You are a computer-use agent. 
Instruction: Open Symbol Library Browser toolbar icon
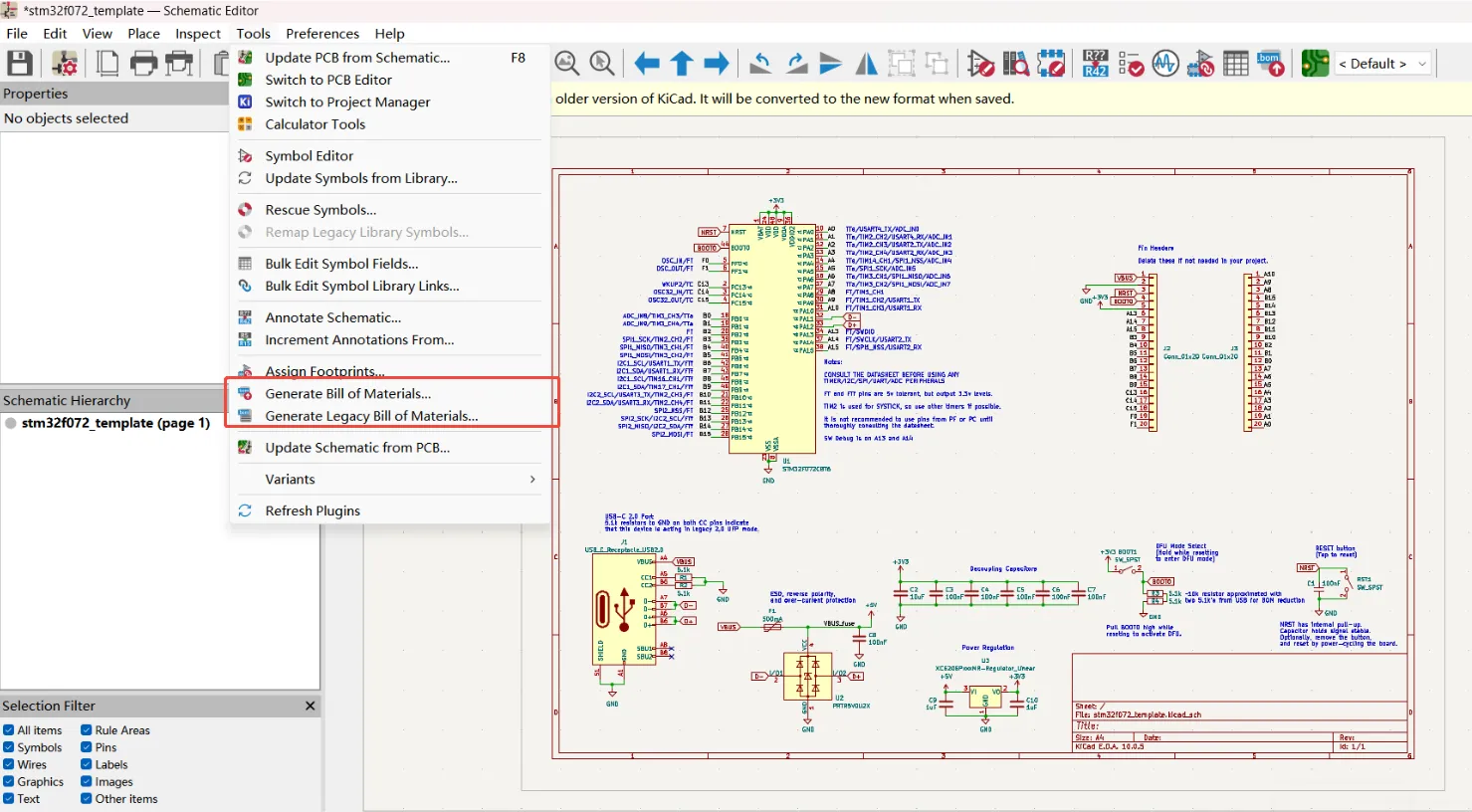(1016, 64)
